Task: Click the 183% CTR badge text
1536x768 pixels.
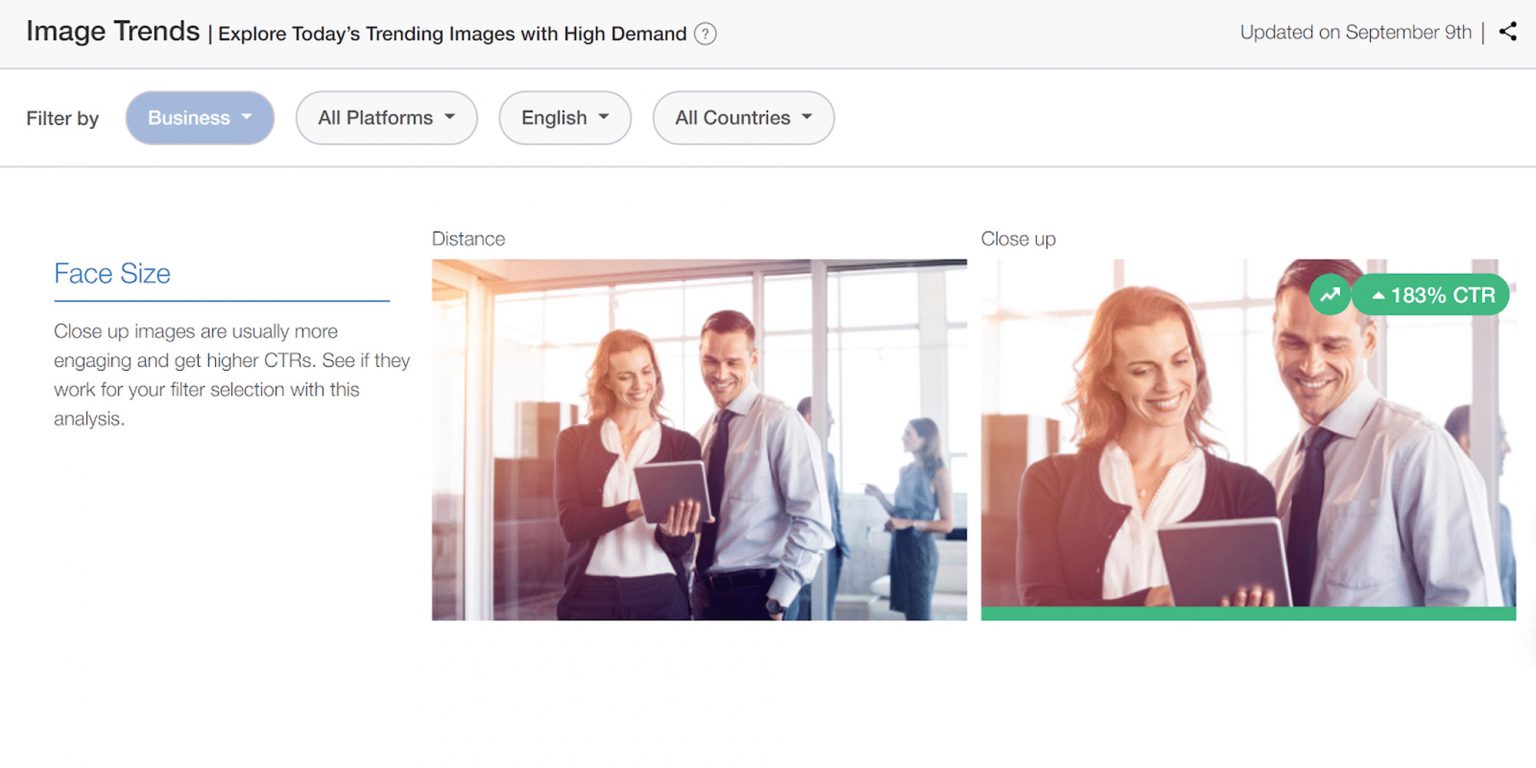Action: [1442, 296]
